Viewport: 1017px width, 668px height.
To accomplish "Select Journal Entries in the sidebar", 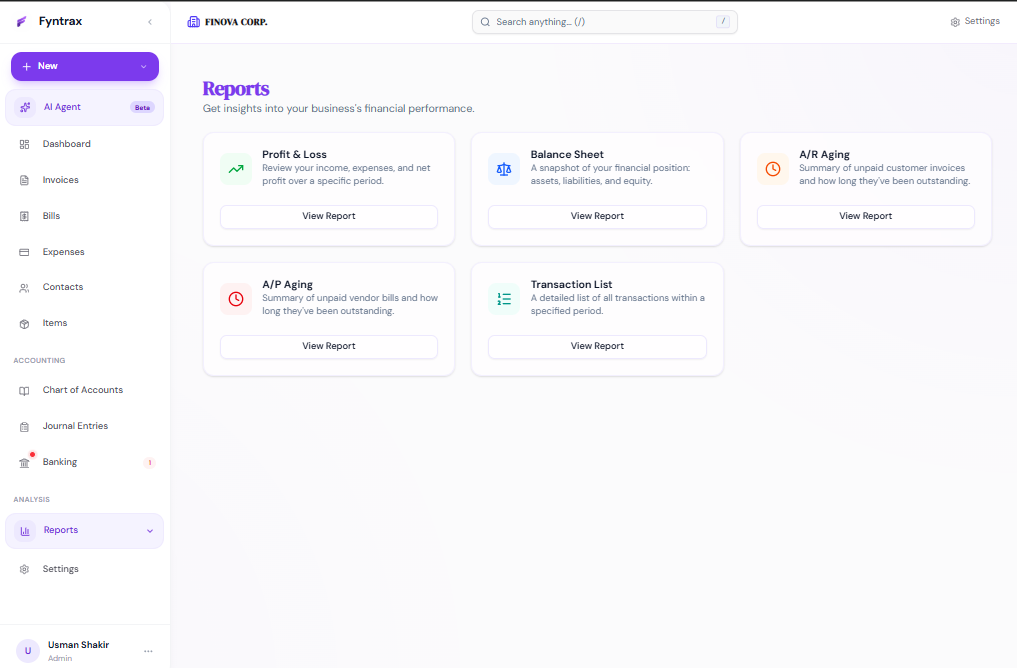I will [x=84, y=426].
